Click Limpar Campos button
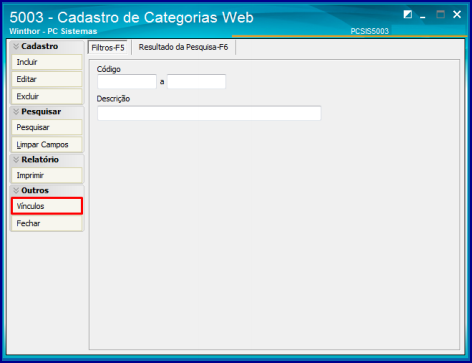The width and height of the screenshot is (472, 363). coord(47,145)
